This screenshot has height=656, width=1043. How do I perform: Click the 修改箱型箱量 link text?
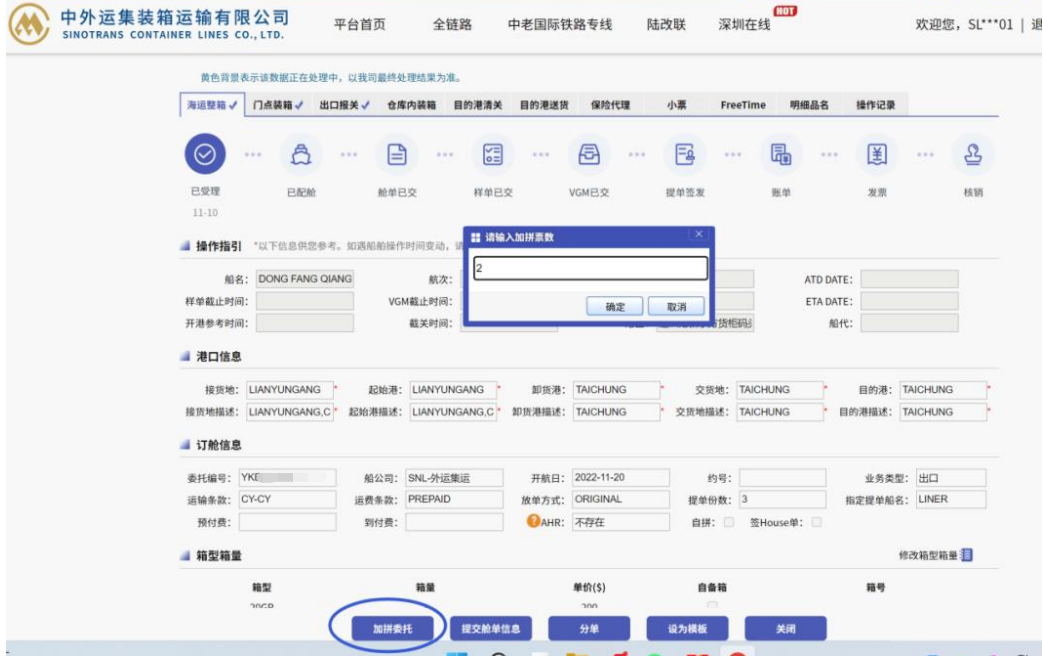point(928,555)
